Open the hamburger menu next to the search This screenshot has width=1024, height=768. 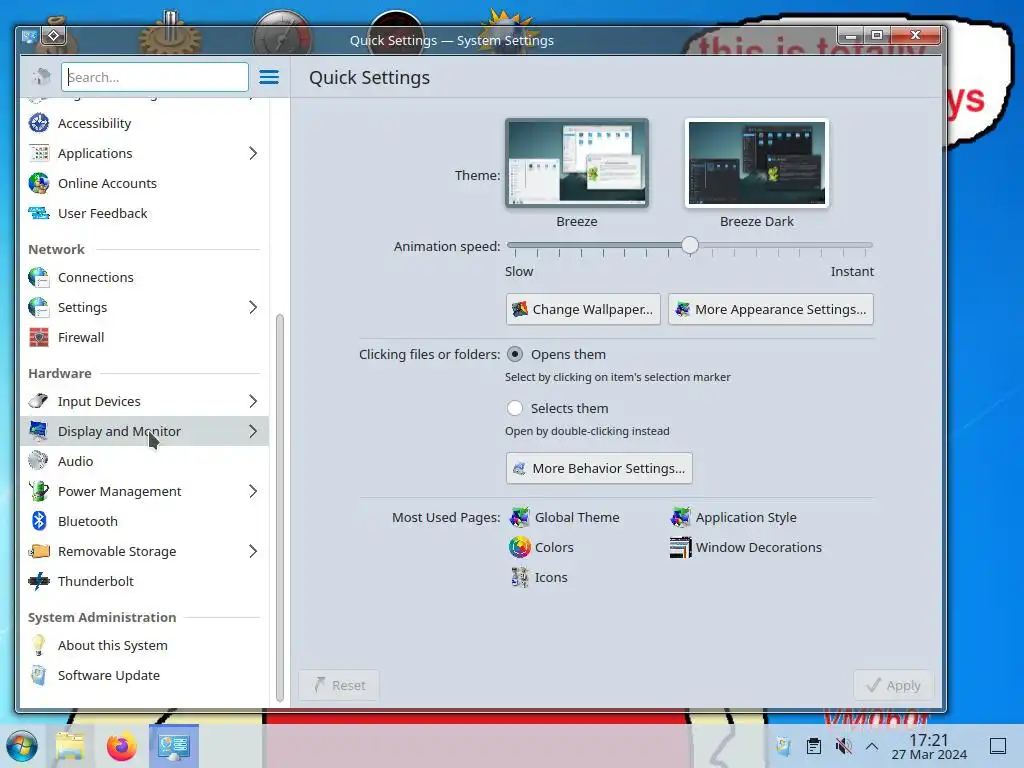pos(269,77)
